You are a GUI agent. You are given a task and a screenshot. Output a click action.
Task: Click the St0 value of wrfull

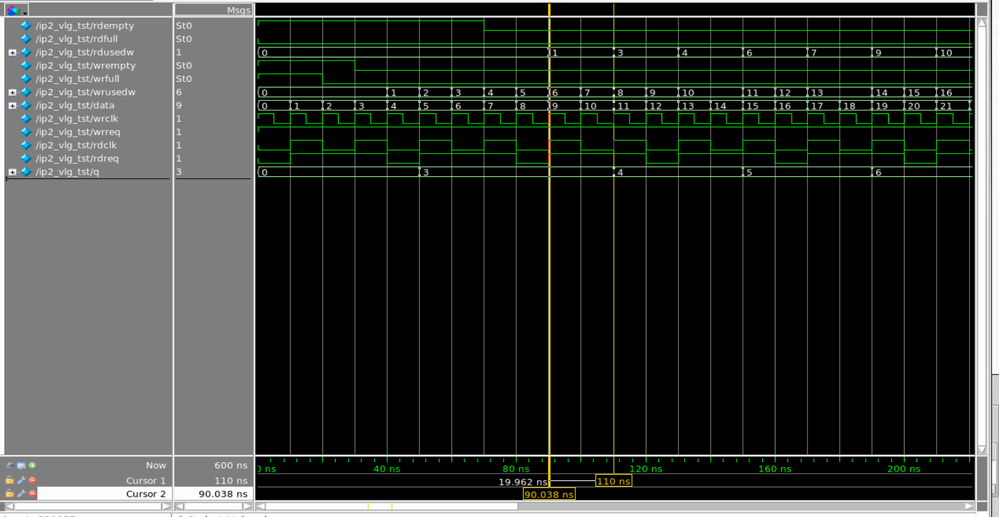[x=183, y=79]
